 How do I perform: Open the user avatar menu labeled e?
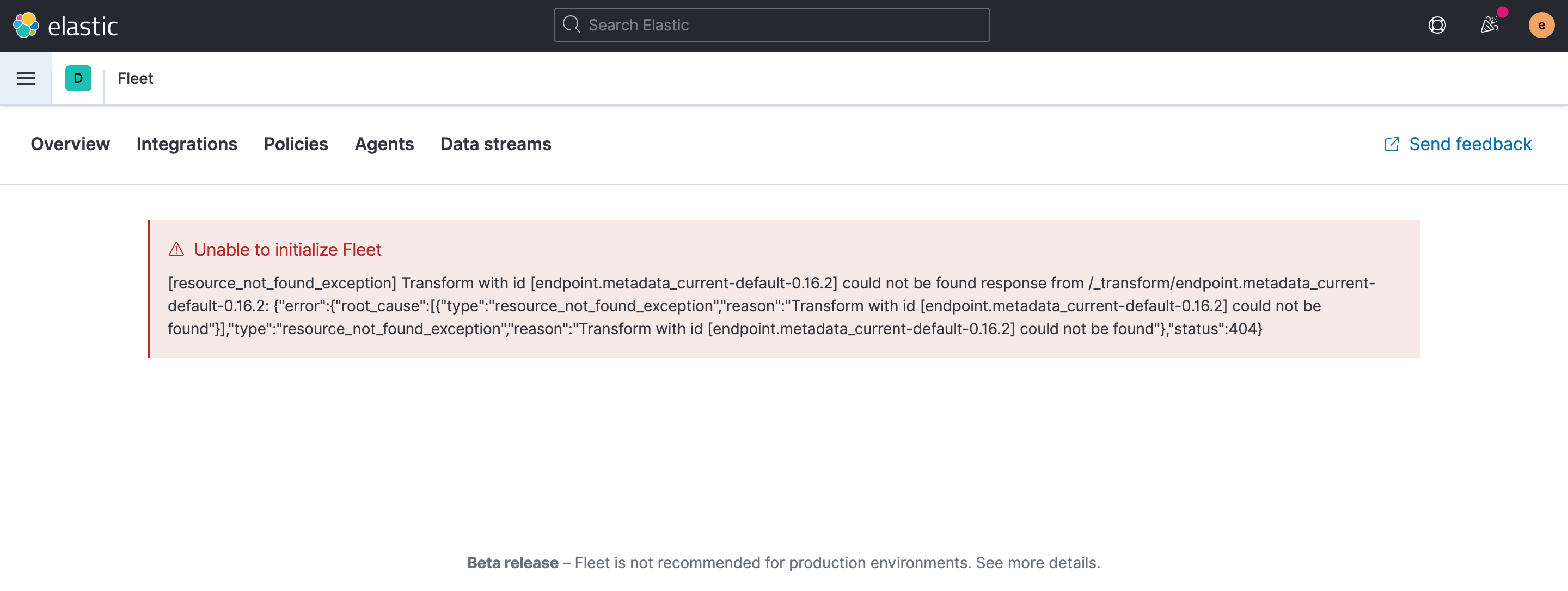(x=1541, y=25)
